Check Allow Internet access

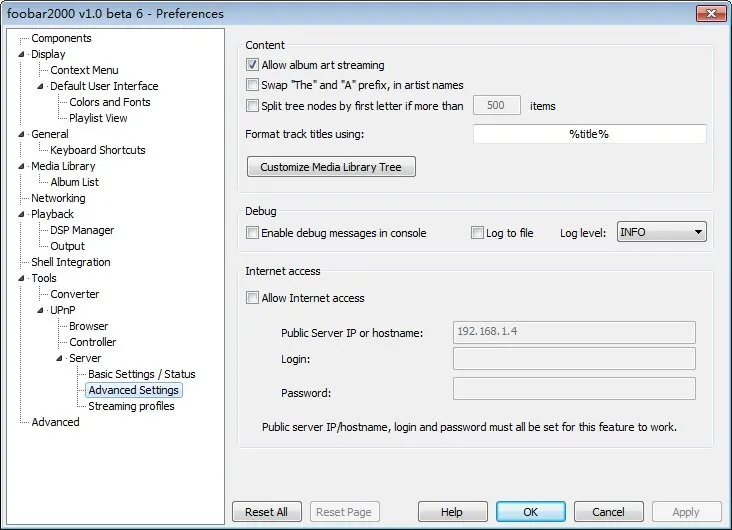pyautogui.click(x=252, y=297)
